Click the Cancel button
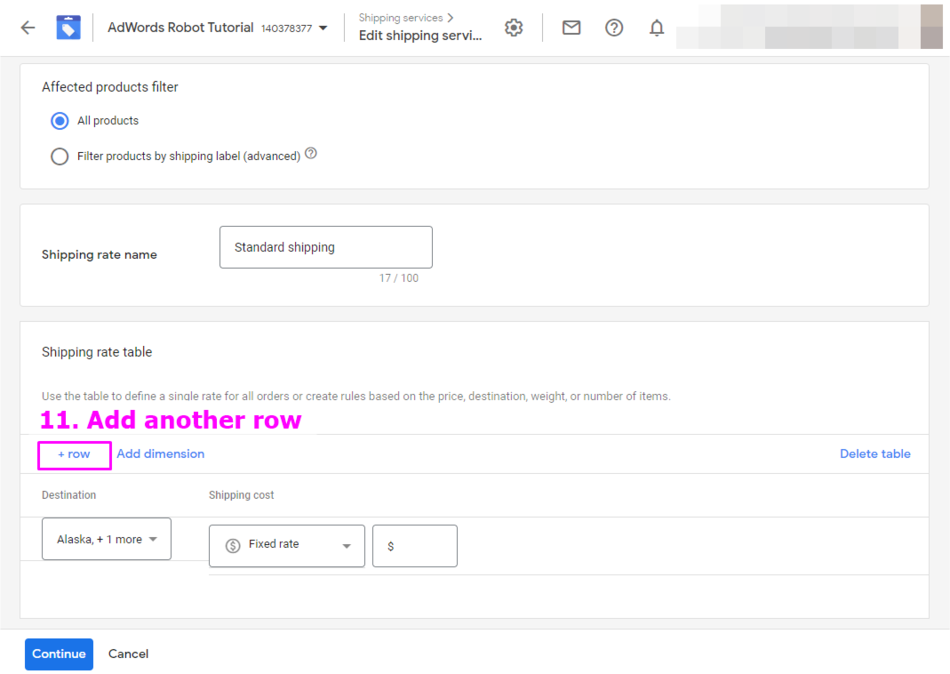The width and height of the screenshot is (950, 674). [x=128, y=654]
